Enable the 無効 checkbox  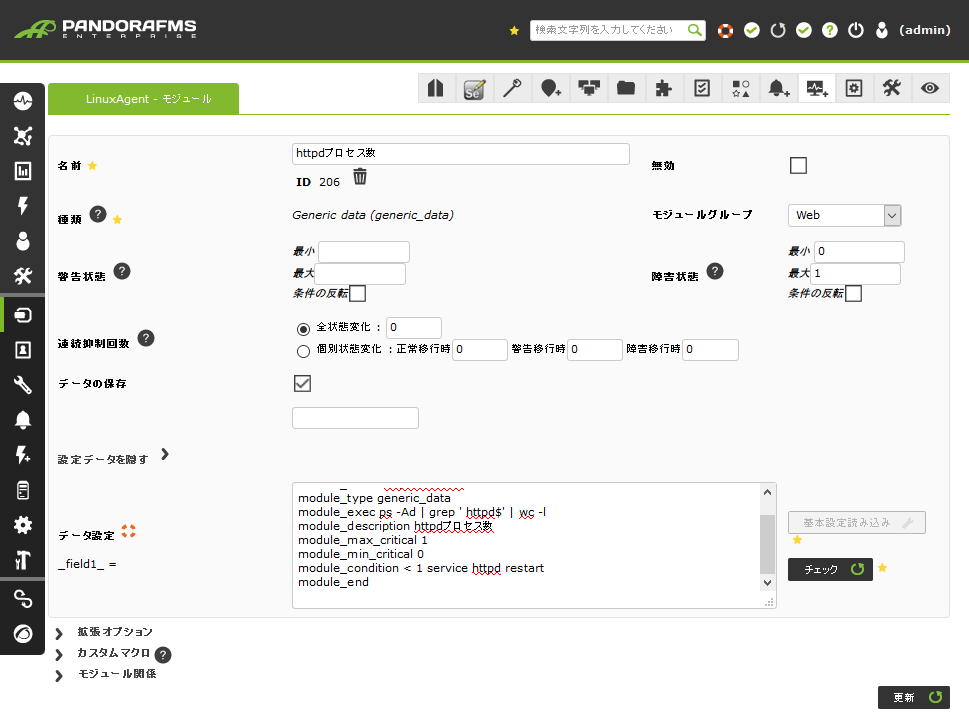[x=798, y=166]
